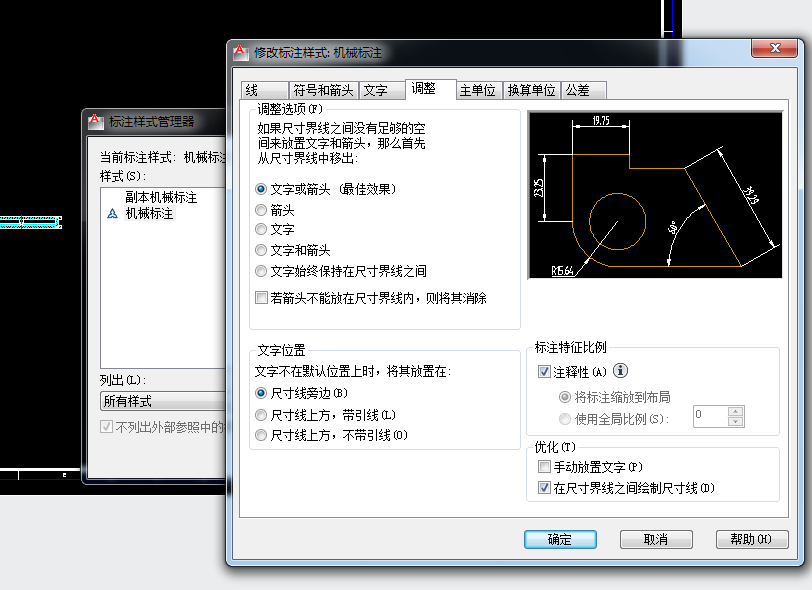Enable 若箭头不能放在尺寸界线内 checkbox
The width and height of the screenshot is (812, 590).
[x=262, y=298]
